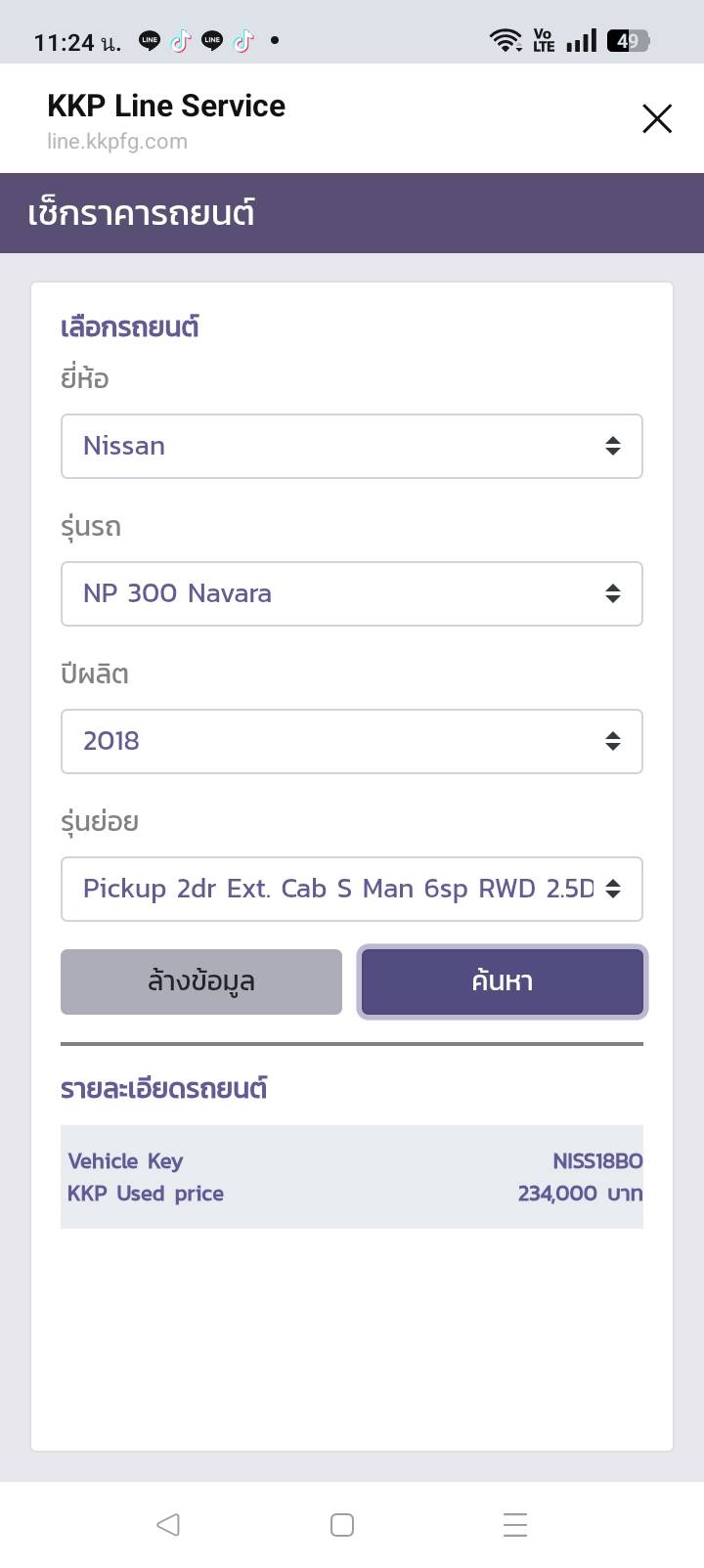Tap the second LINE notification icon
704x1568 pixels.
click(212, 41)
